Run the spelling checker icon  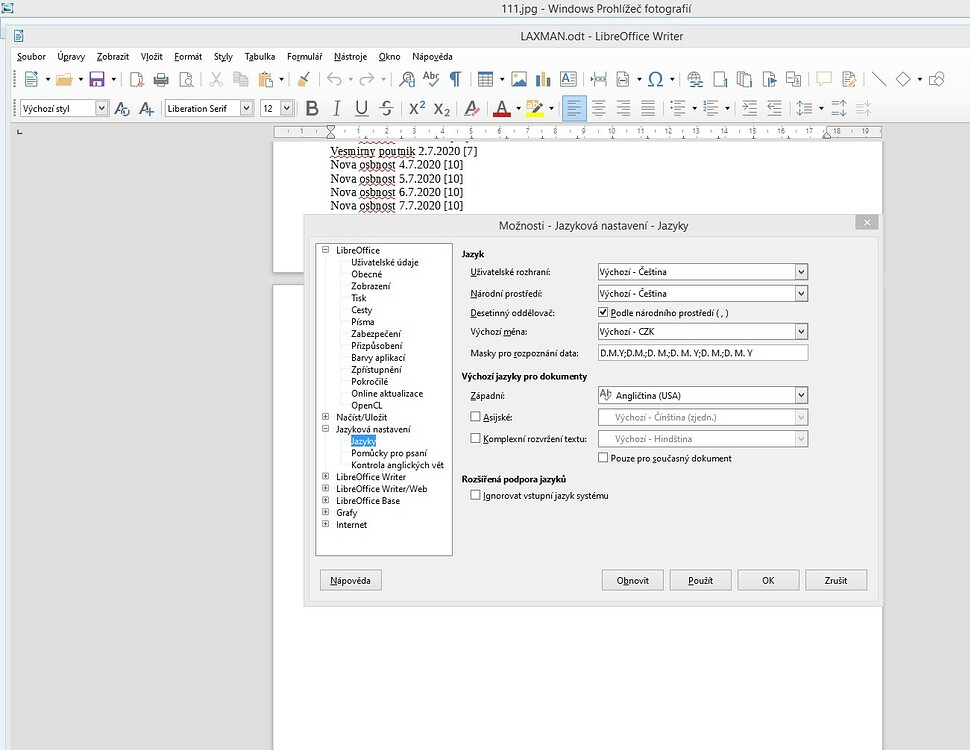(x=430, y=78)
